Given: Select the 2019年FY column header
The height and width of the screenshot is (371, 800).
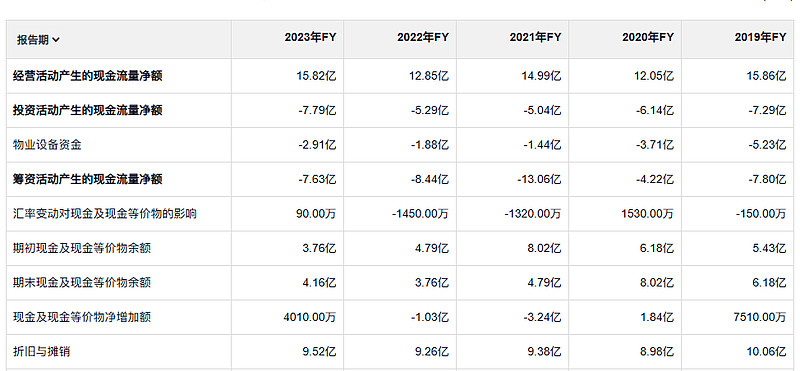Looking at the screenshot, I should point(760,38).
